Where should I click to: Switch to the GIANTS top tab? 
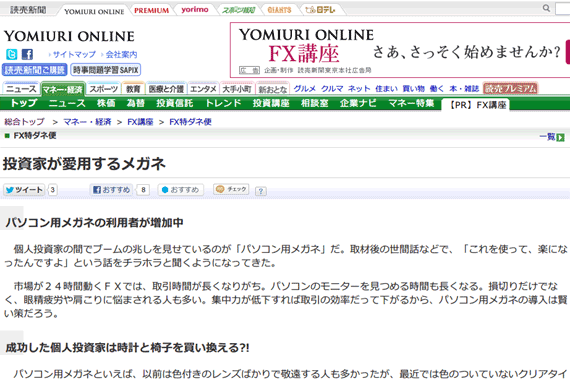tap(279, 10)
